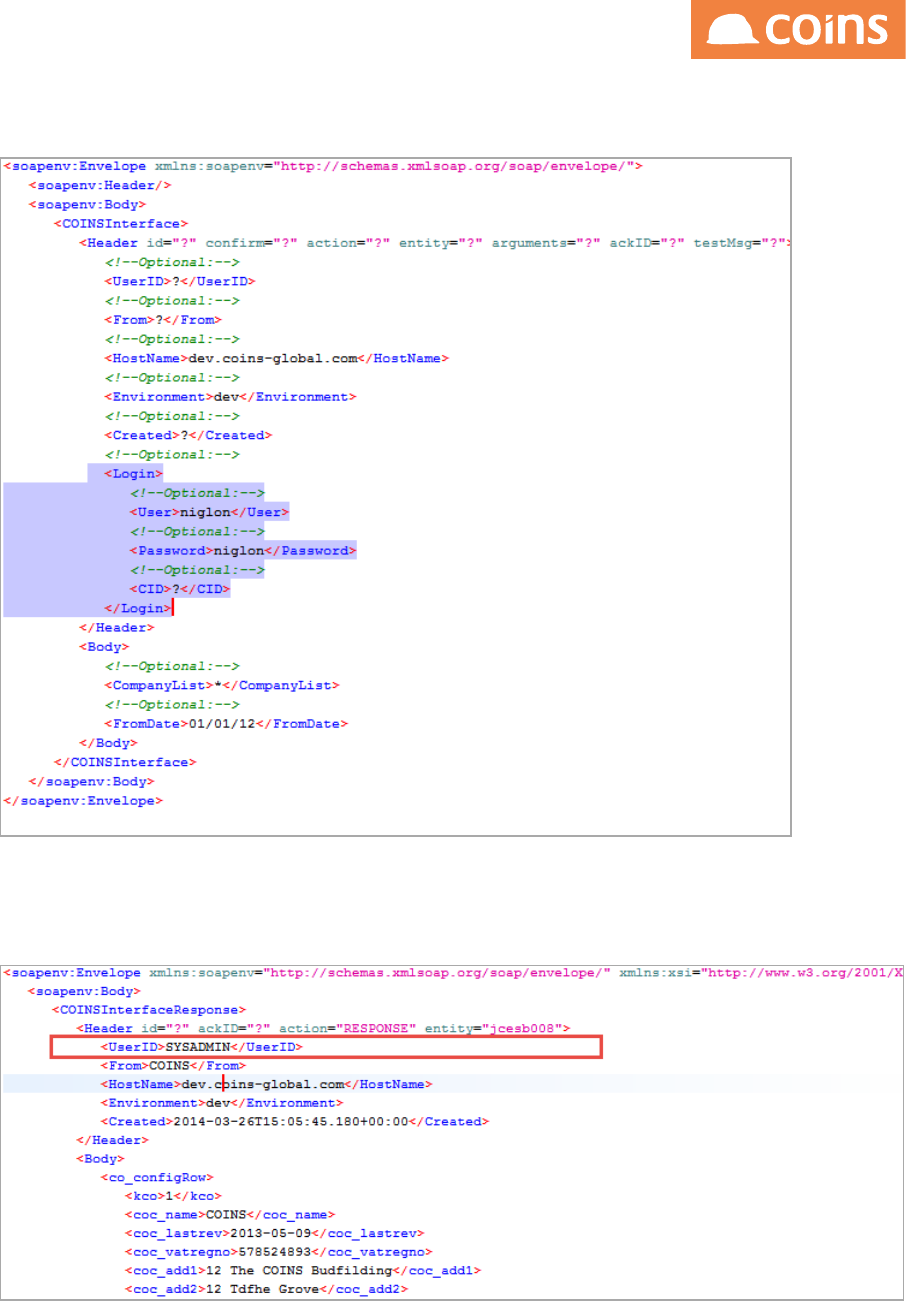Select the FromDate 01/01/12 line
Screen dimensions: 906x1301
225,723
